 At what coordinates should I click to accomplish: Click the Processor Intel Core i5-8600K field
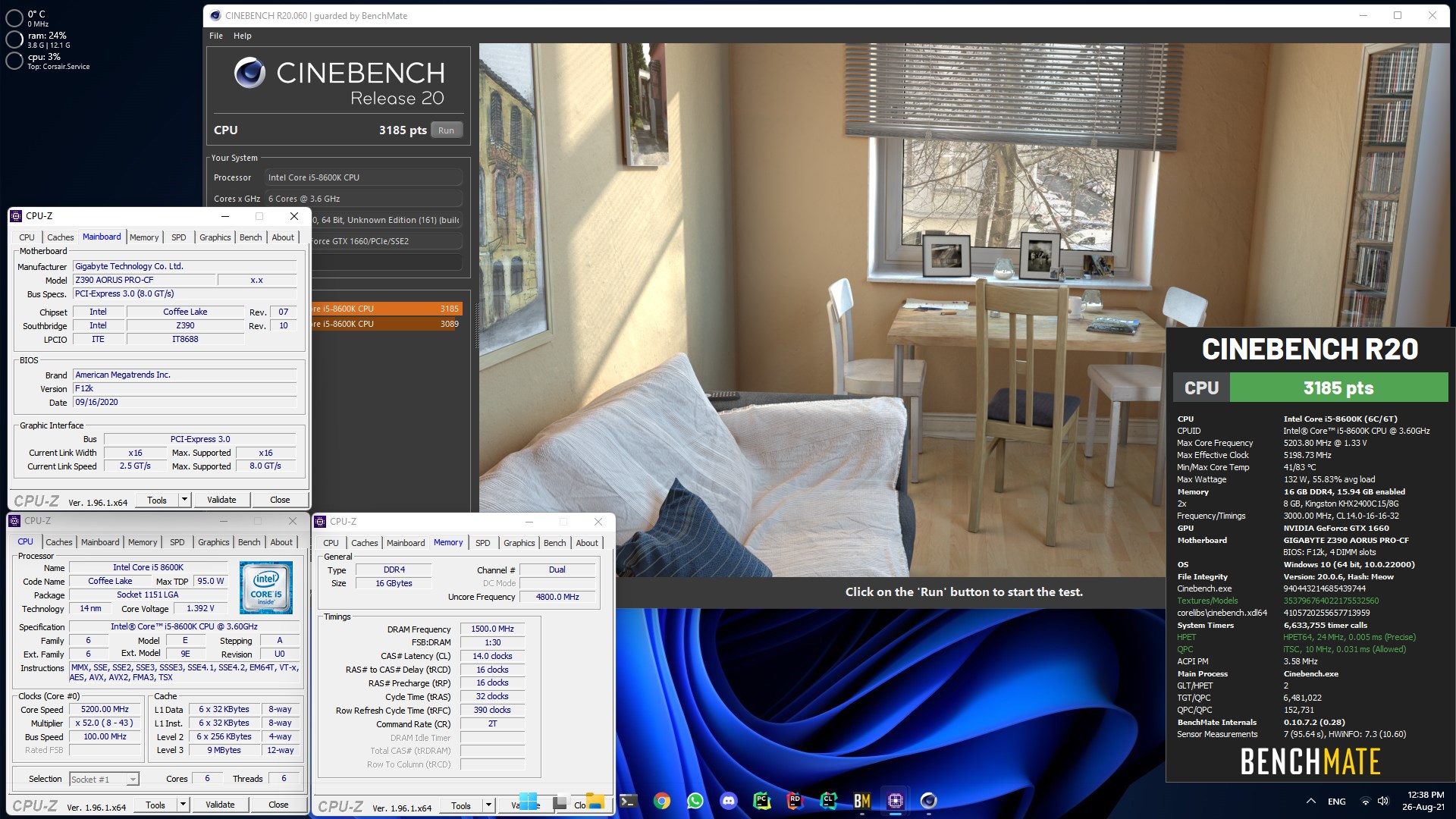(363, 177)
